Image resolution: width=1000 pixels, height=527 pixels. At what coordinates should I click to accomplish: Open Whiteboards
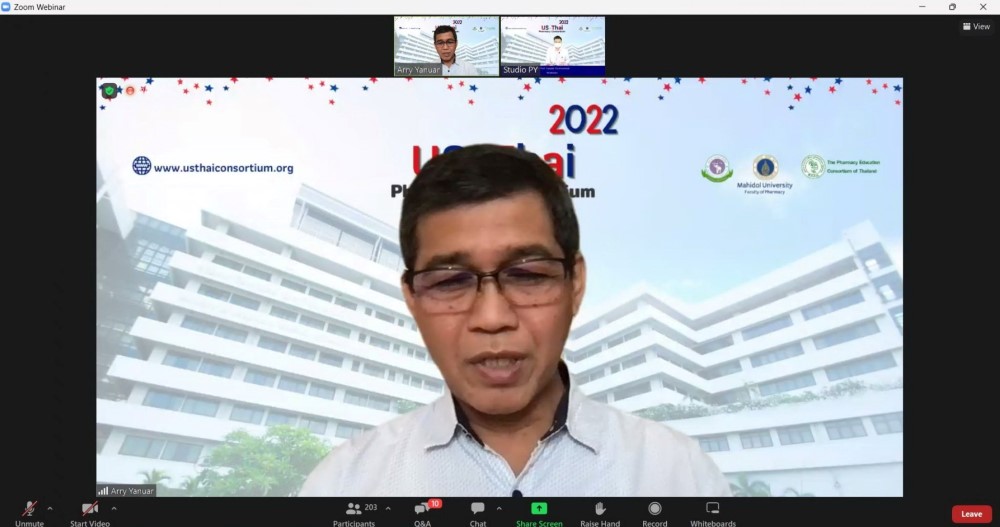point(713,511)
